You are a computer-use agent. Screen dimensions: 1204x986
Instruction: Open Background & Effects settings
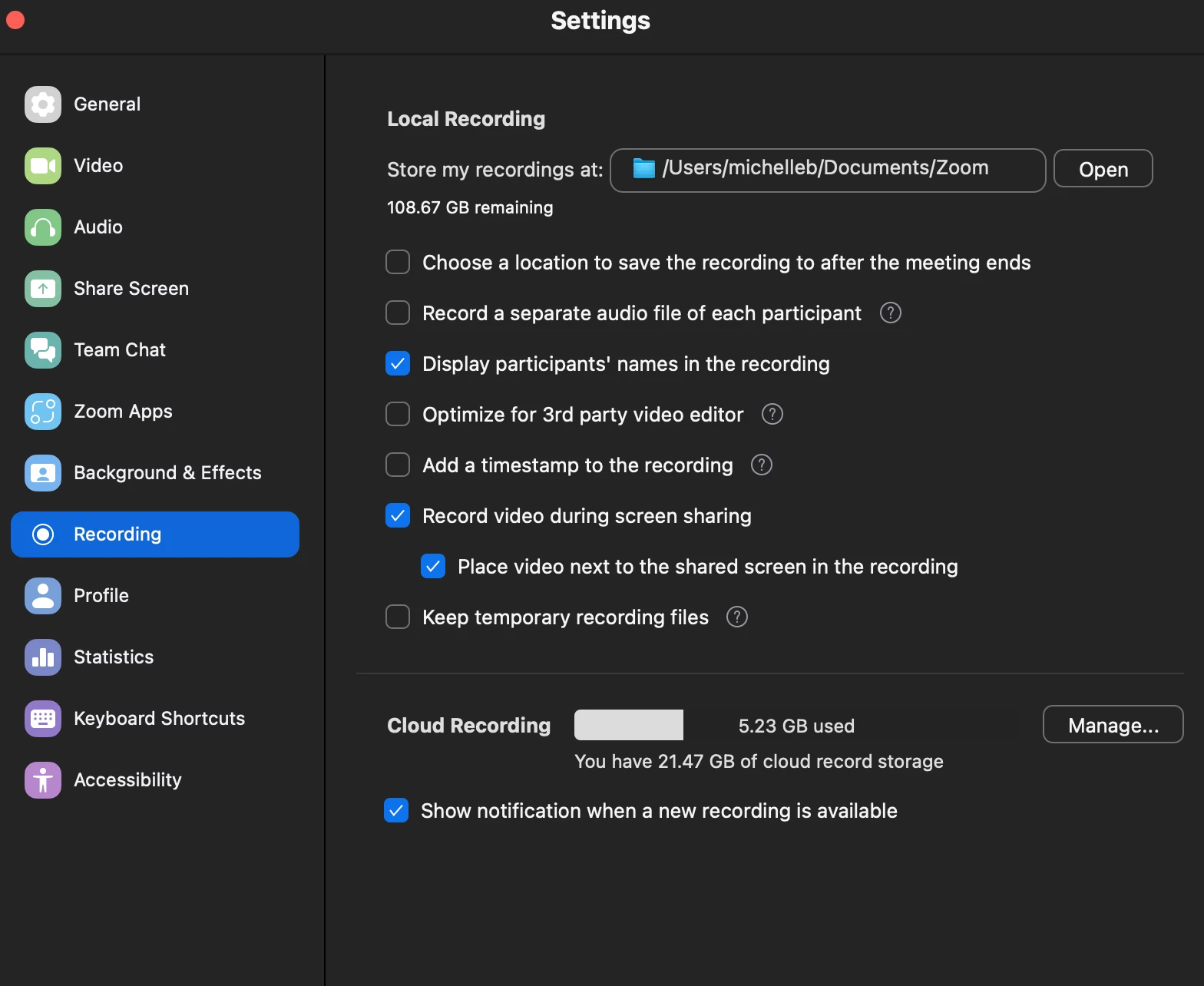(155, 473)
